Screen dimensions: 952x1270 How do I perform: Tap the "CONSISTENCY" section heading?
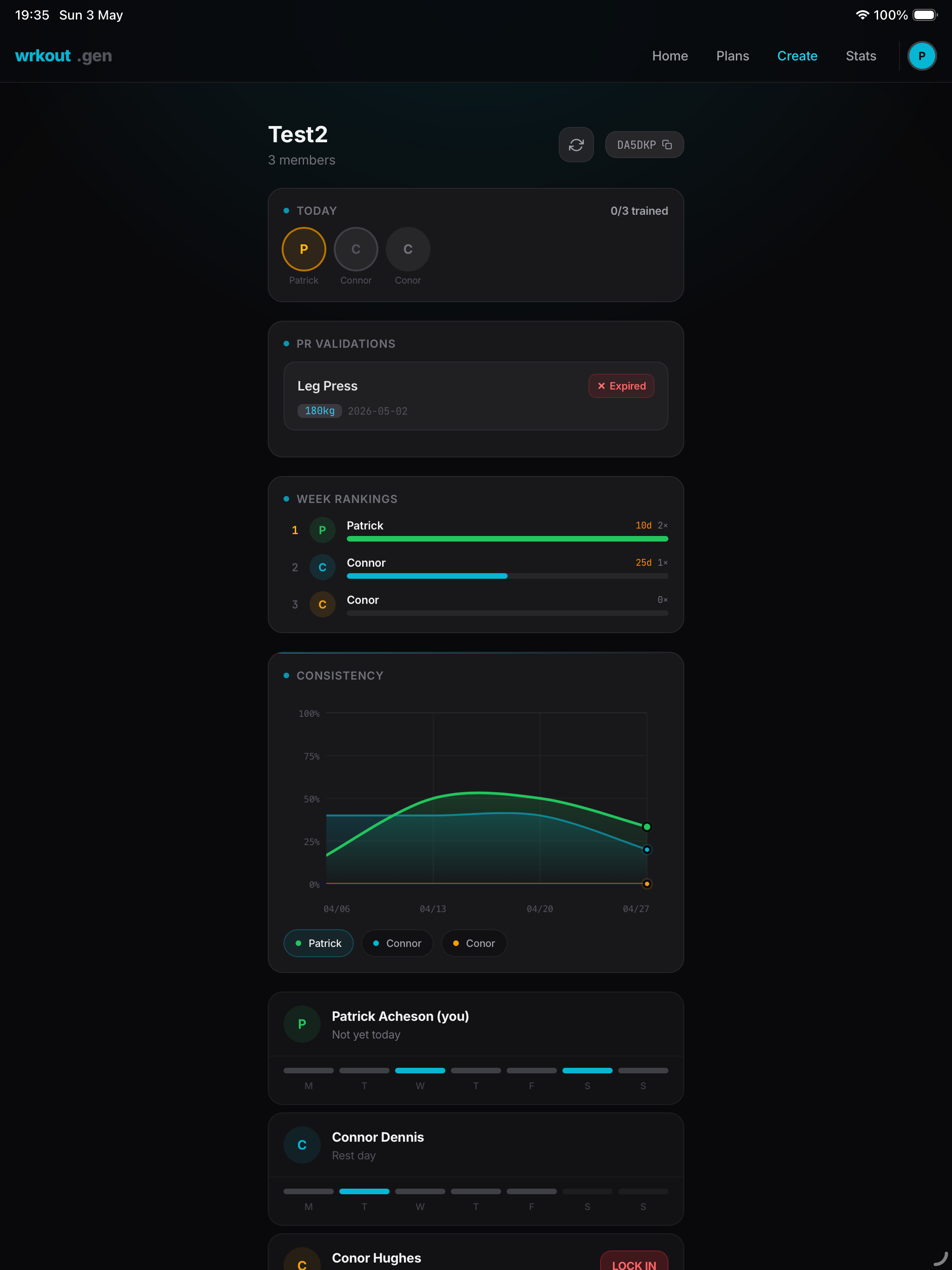(340, 676)
